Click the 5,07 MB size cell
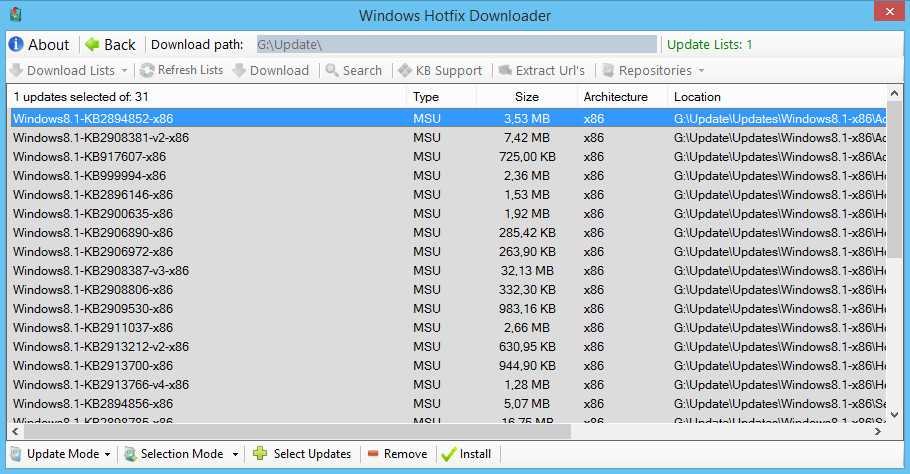Image resolution: width=910 pixels, height=474 pixels. pos(527,404)
